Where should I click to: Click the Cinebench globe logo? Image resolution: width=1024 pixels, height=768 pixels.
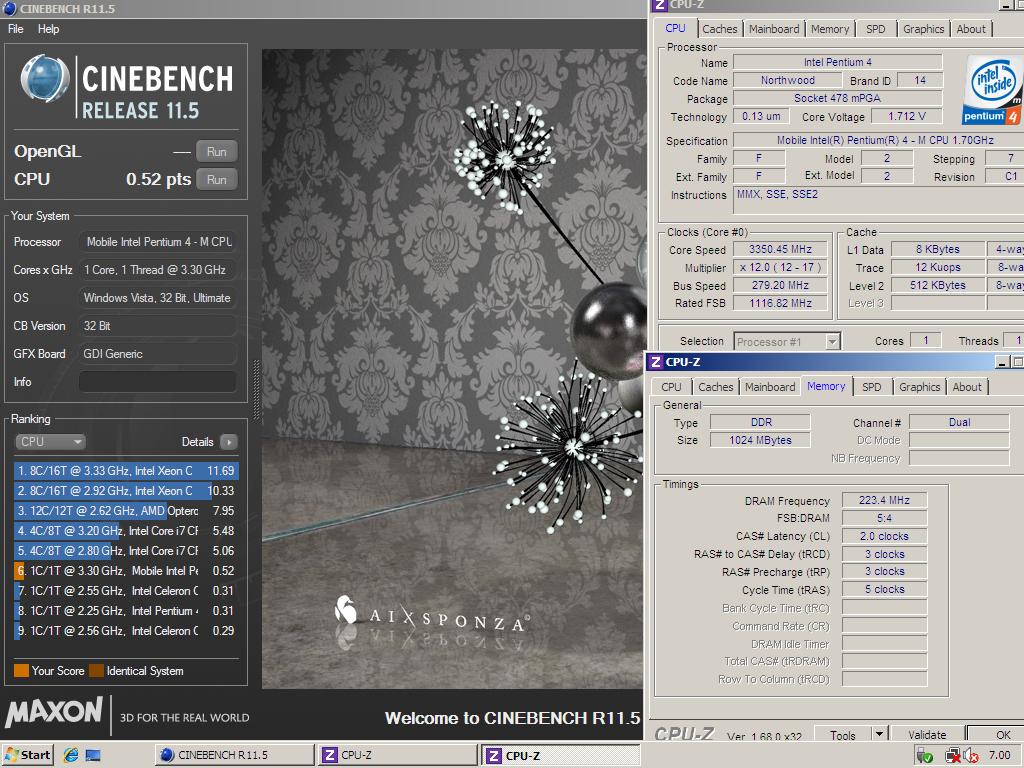tap(44, 78)
